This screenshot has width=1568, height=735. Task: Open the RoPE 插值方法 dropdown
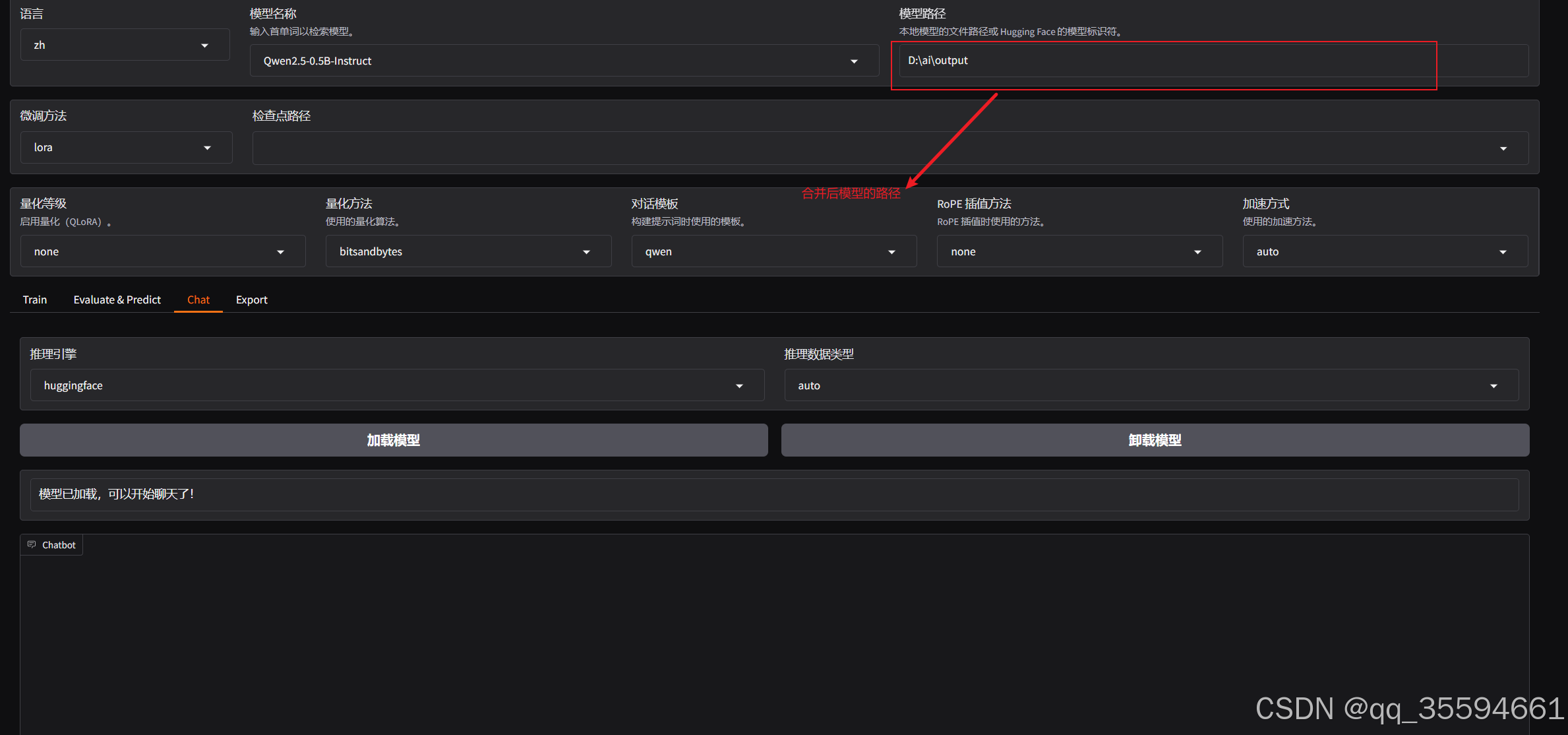pos(1079,251)
